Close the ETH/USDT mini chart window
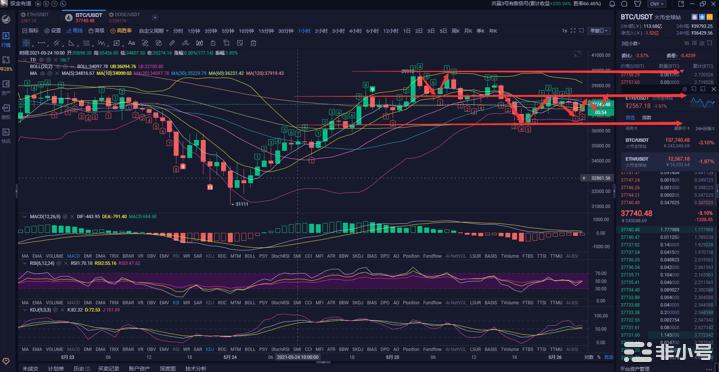This screenshot has height=372, width=719. click(x=714, y=89)
